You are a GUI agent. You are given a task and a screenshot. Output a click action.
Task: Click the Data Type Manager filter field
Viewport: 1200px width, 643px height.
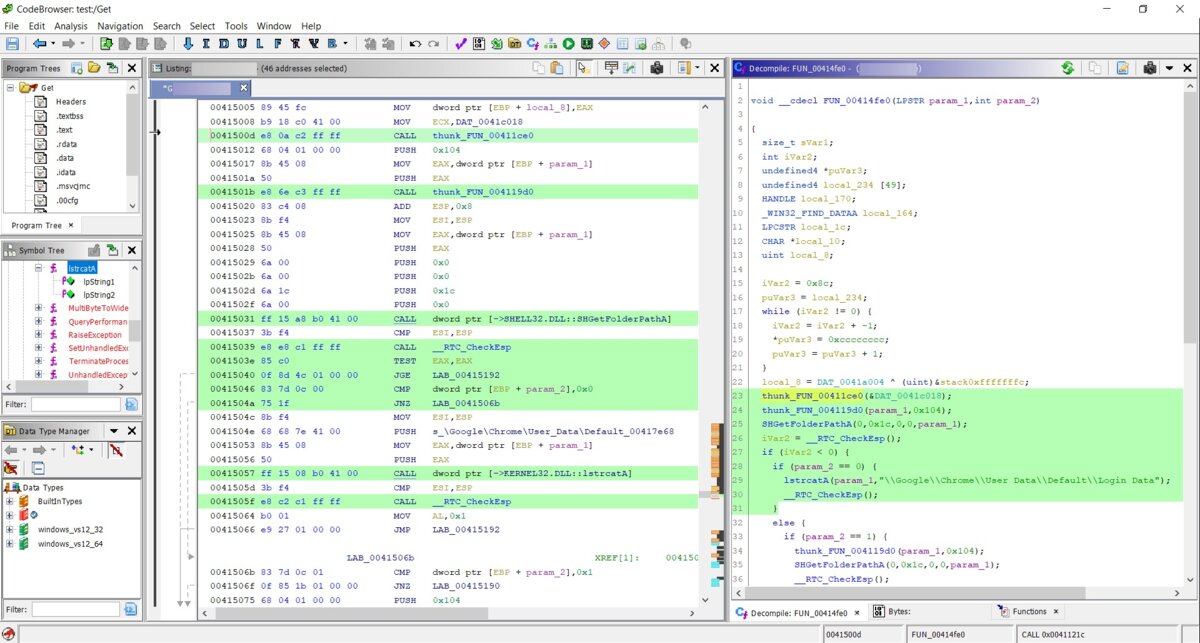[75, 609]
